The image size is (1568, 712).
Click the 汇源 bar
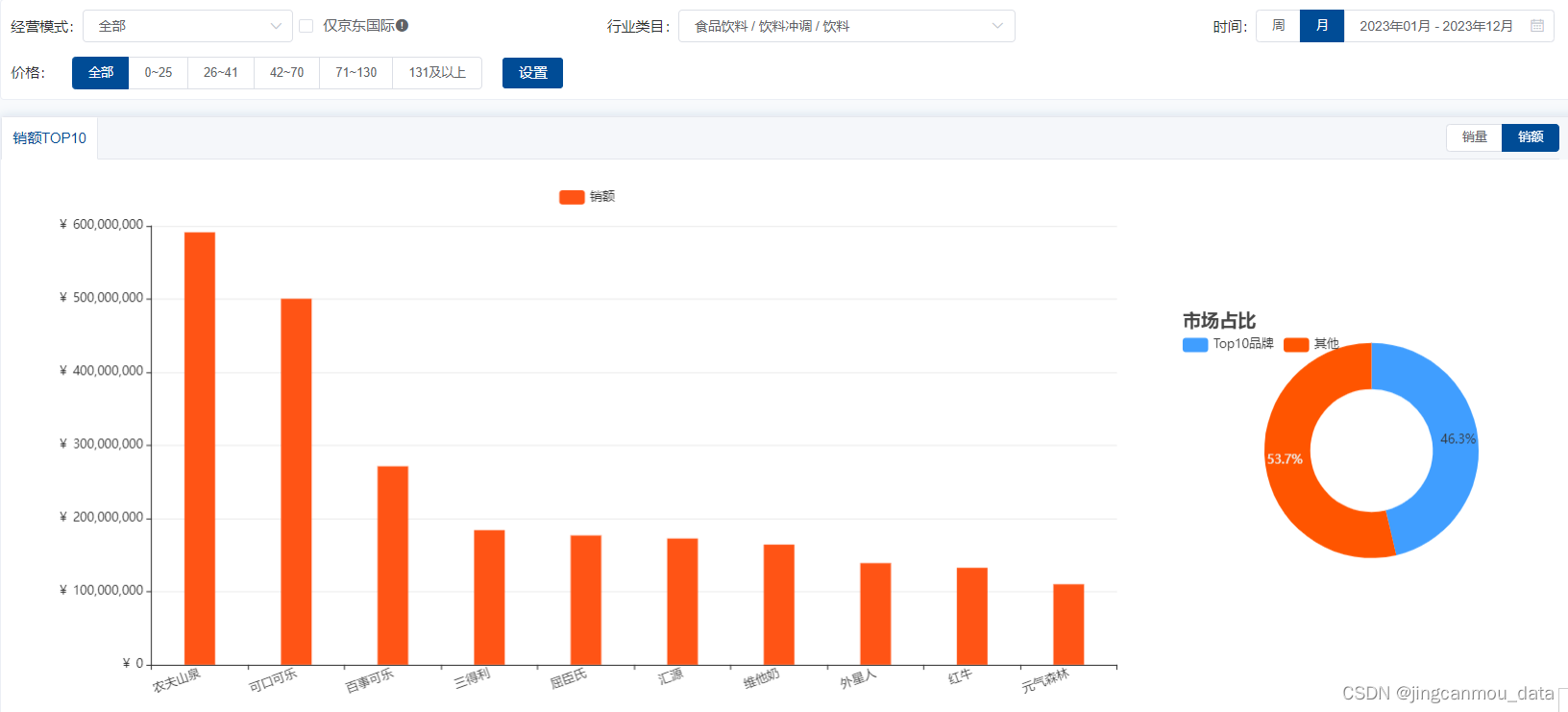[x=682, y=602]
